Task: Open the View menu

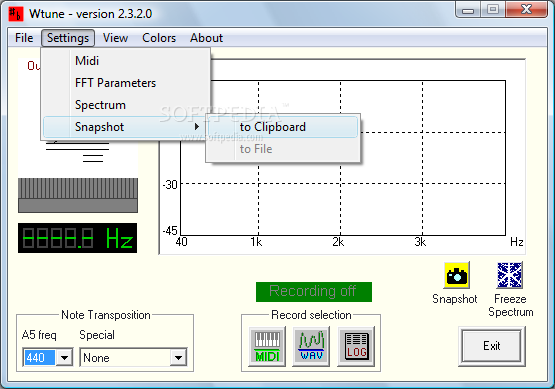Action: (x=115, y=38)
